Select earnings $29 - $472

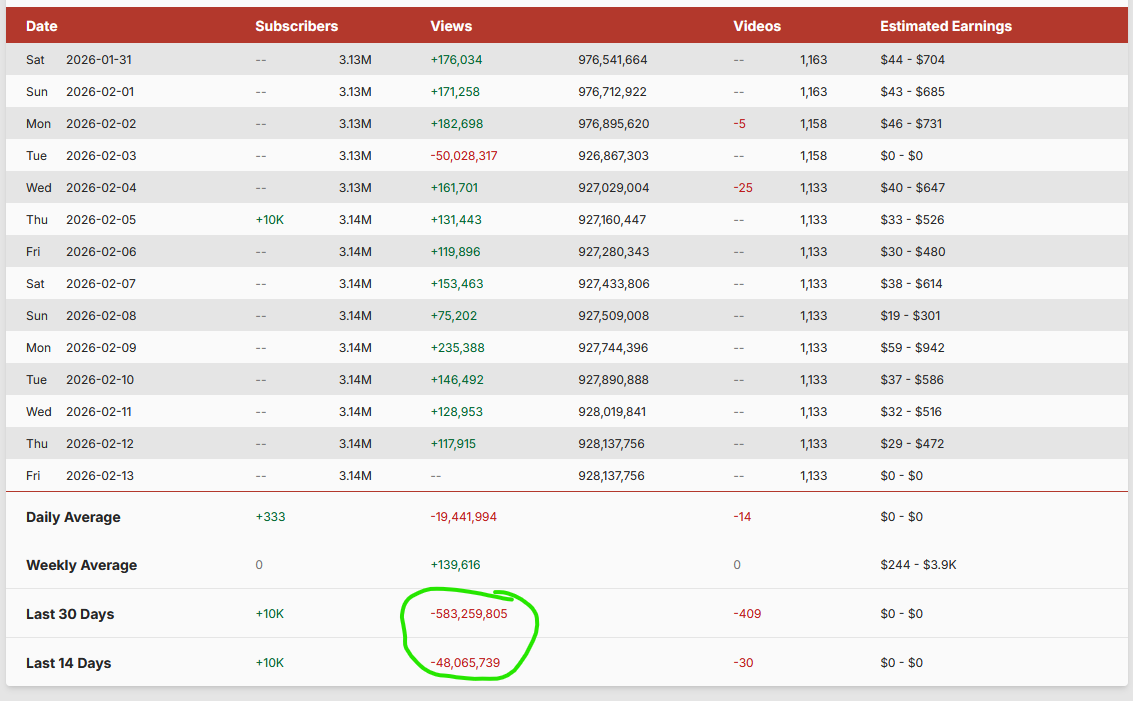pyautogui.click(x=912, y=443)
